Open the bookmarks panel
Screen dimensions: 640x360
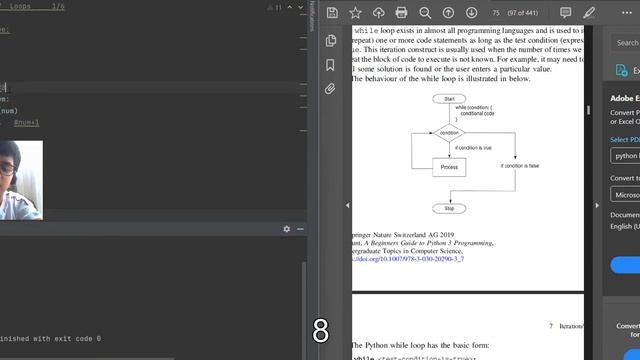tap(330, 64)
